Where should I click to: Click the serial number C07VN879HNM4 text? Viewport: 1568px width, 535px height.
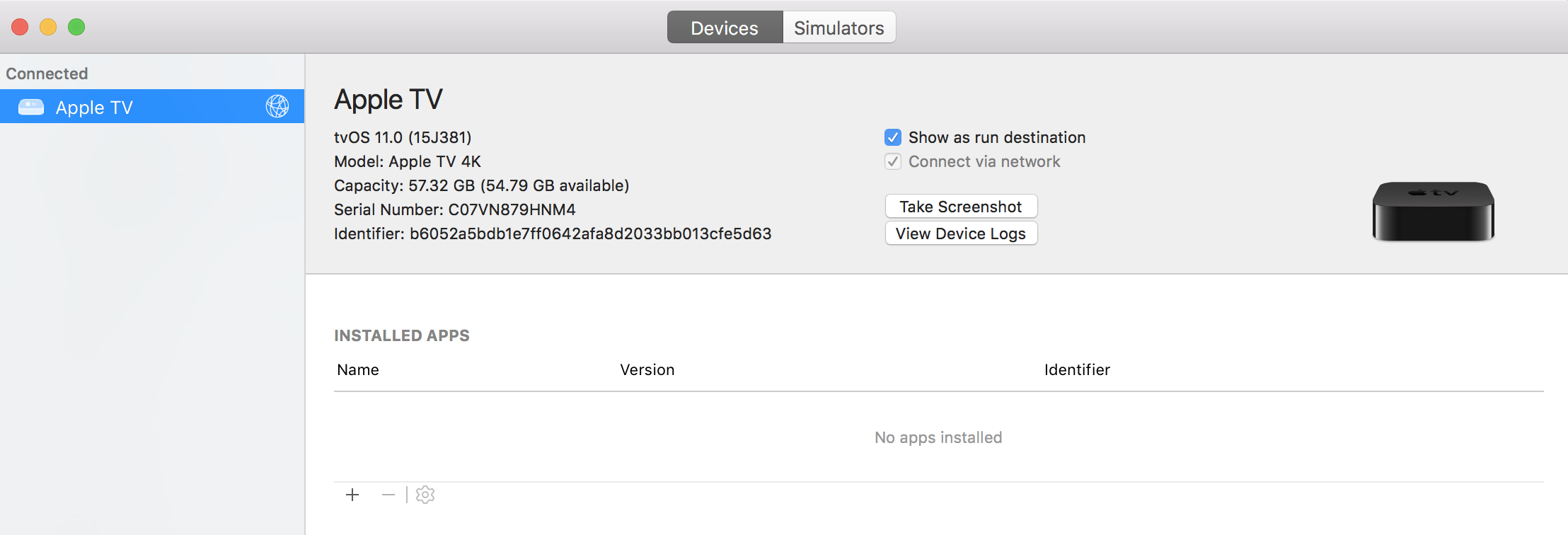coord(512,209)
